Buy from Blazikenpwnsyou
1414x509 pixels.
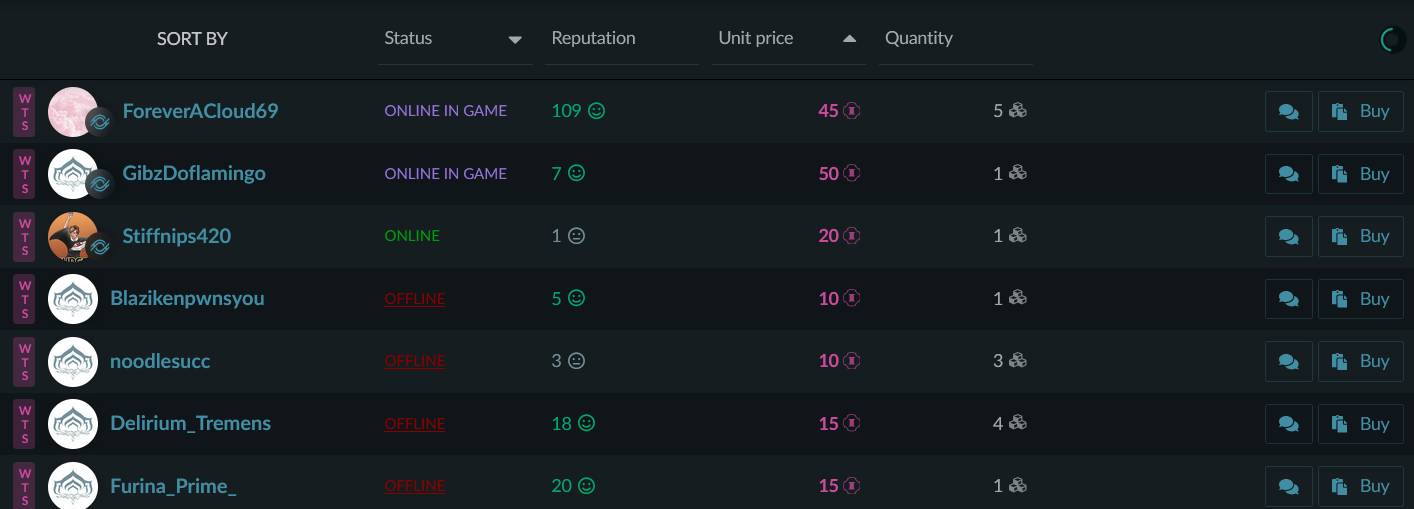coord(1360,299)
